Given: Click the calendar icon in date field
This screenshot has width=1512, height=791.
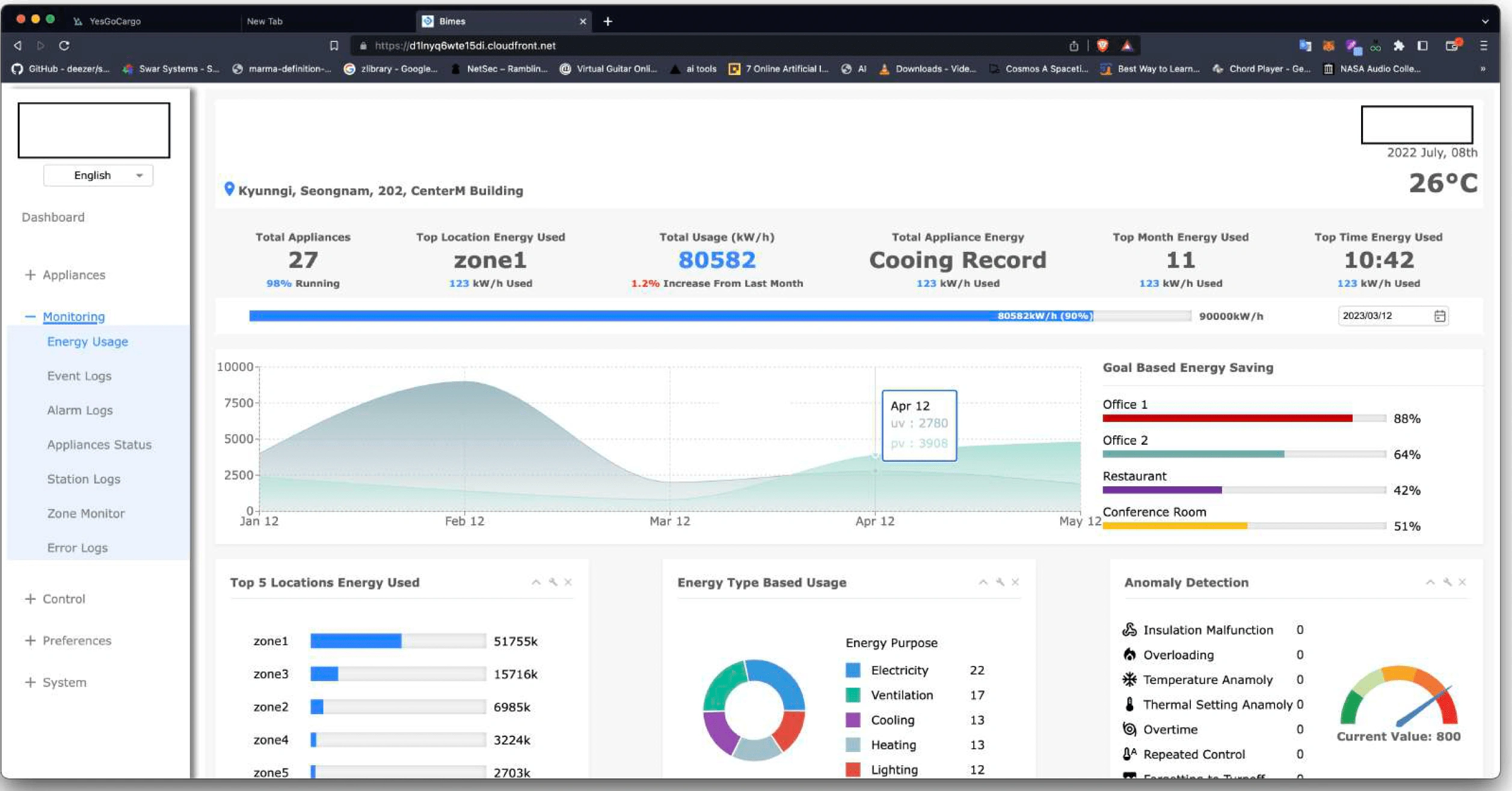Looking at the screenshot, I should (x=1439, y=316).
